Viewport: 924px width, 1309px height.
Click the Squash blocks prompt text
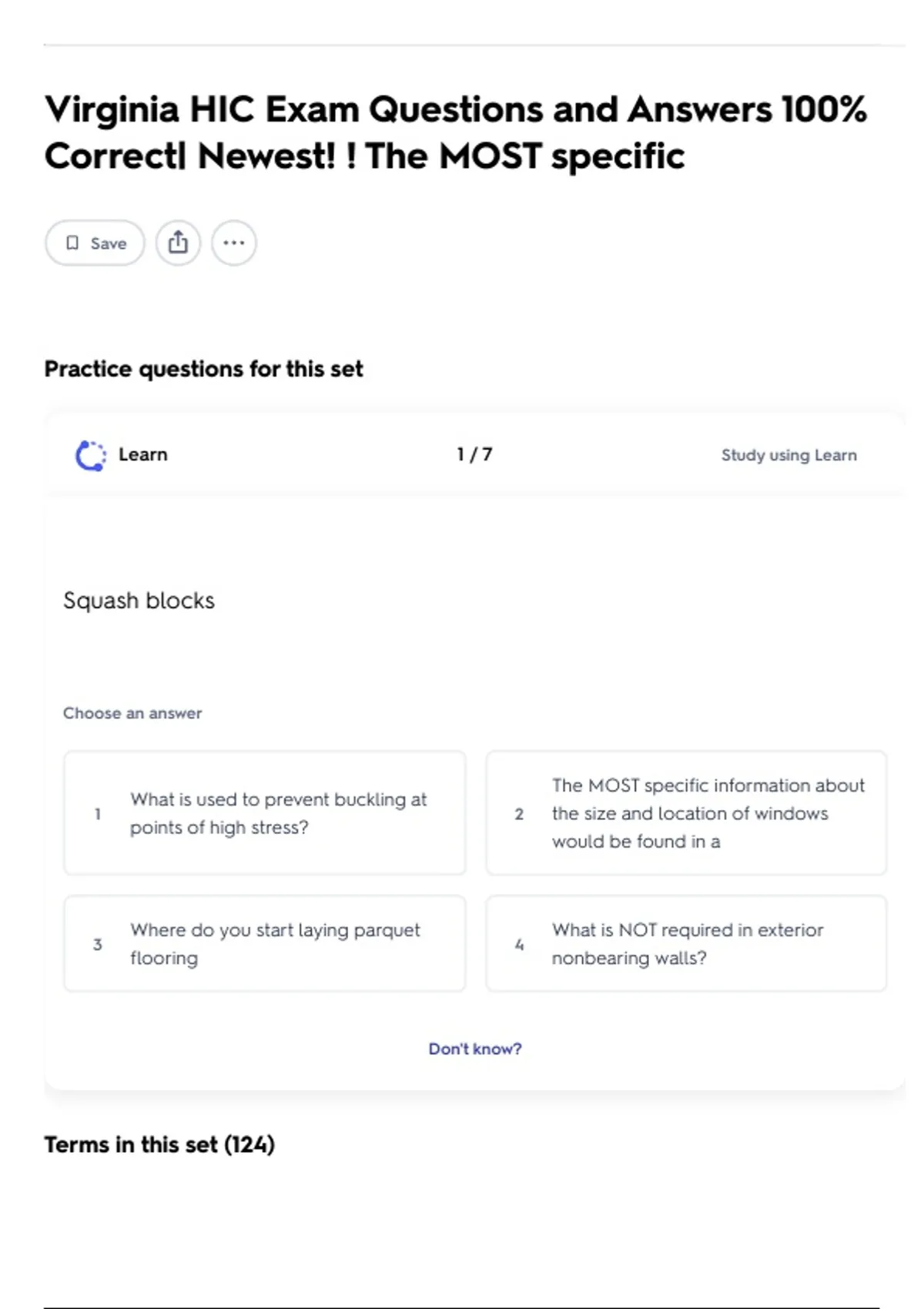(x=139, y=601)
